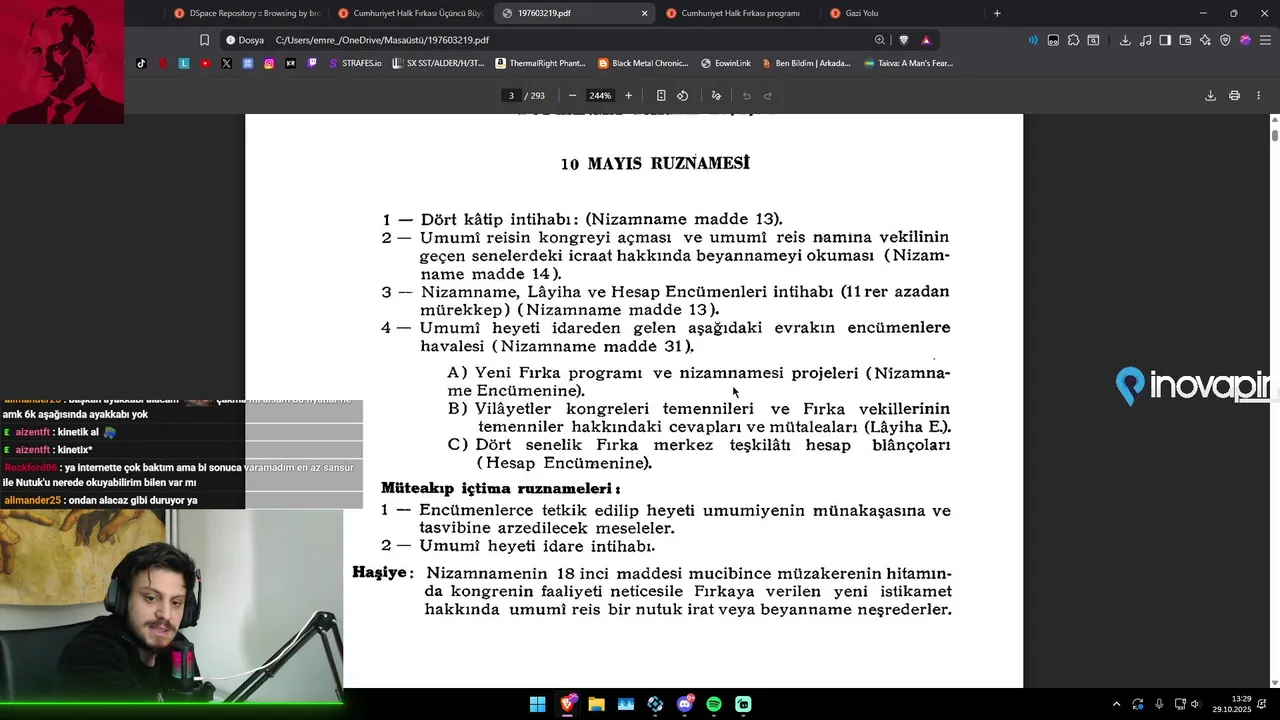The width and height of the screenshot is (1280, 720).
Task: Open the Black Metal Chronic... bookmark
Action: pyautogui.click(x=643, y=63)
